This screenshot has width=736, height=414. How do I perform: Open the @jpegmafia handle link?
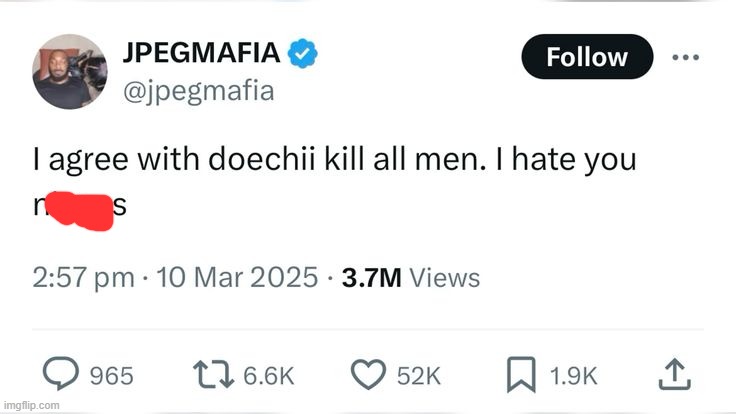[199, 92]
